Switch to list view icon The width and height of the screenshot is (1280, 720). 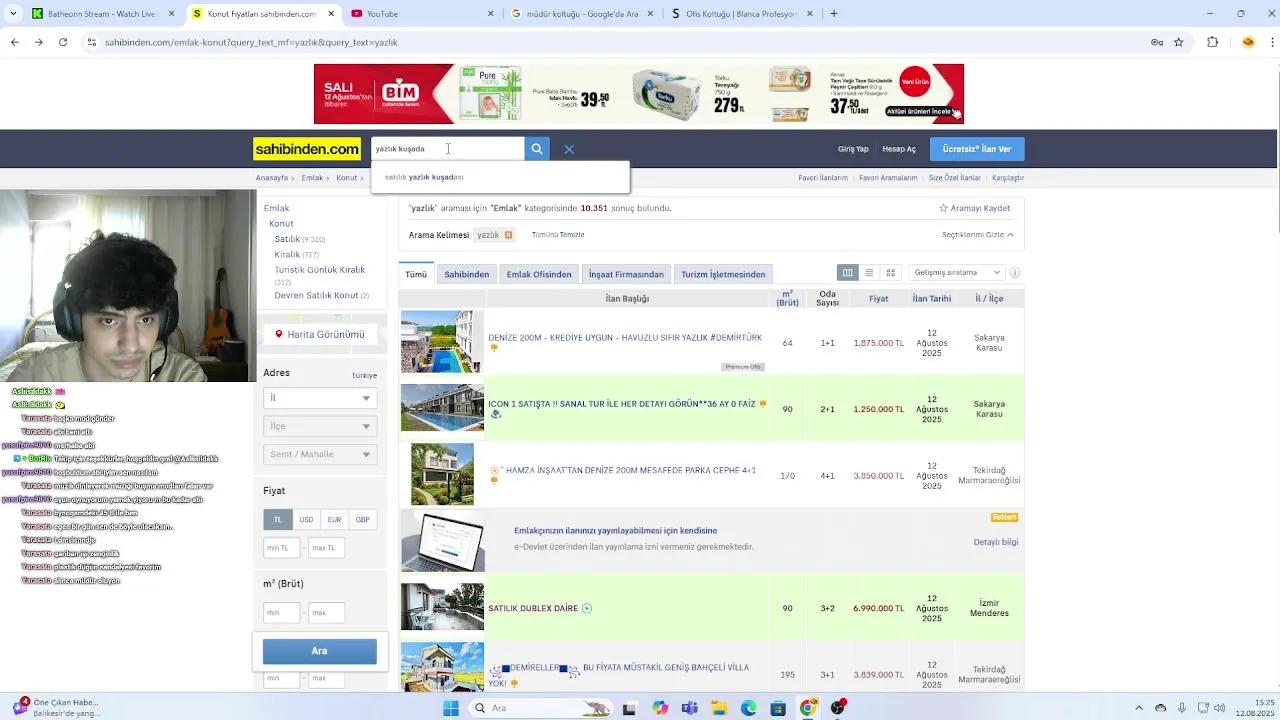coord(869,273)
